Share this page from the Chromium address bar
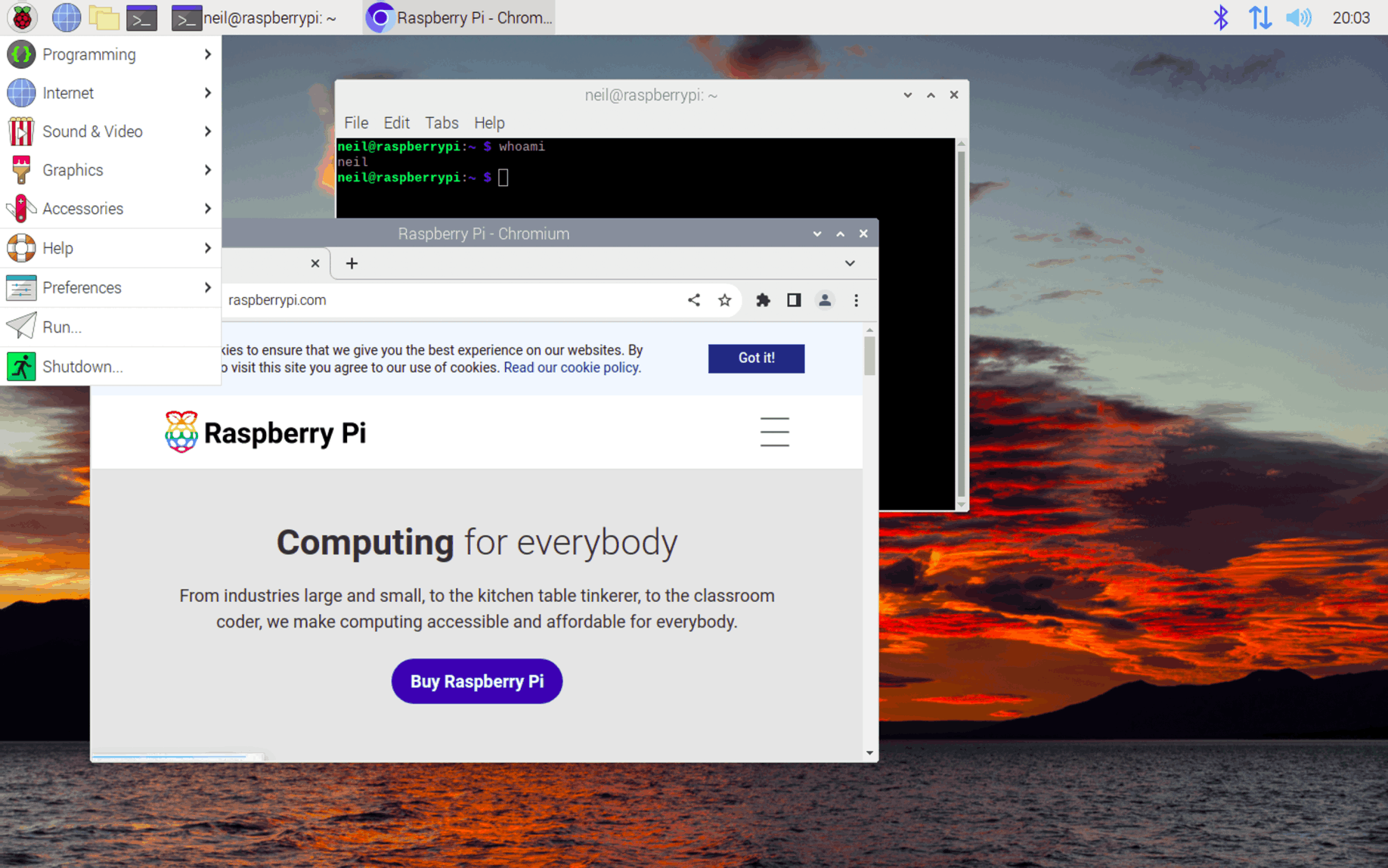 (694, 300)
